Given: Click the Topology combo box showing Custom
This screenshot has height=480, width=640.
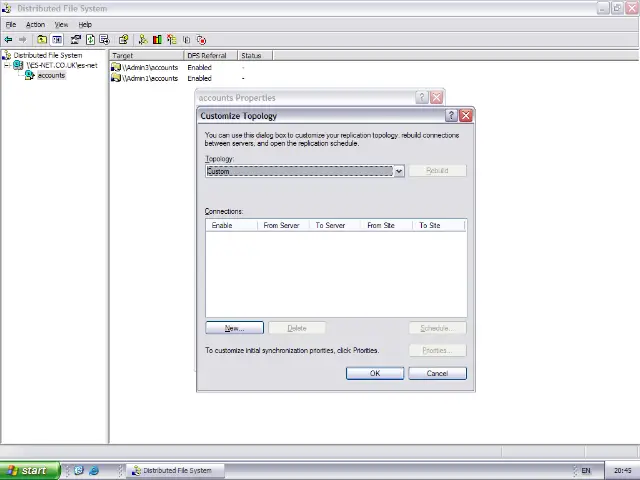Looking at the screenshot, I should point(305,171).
